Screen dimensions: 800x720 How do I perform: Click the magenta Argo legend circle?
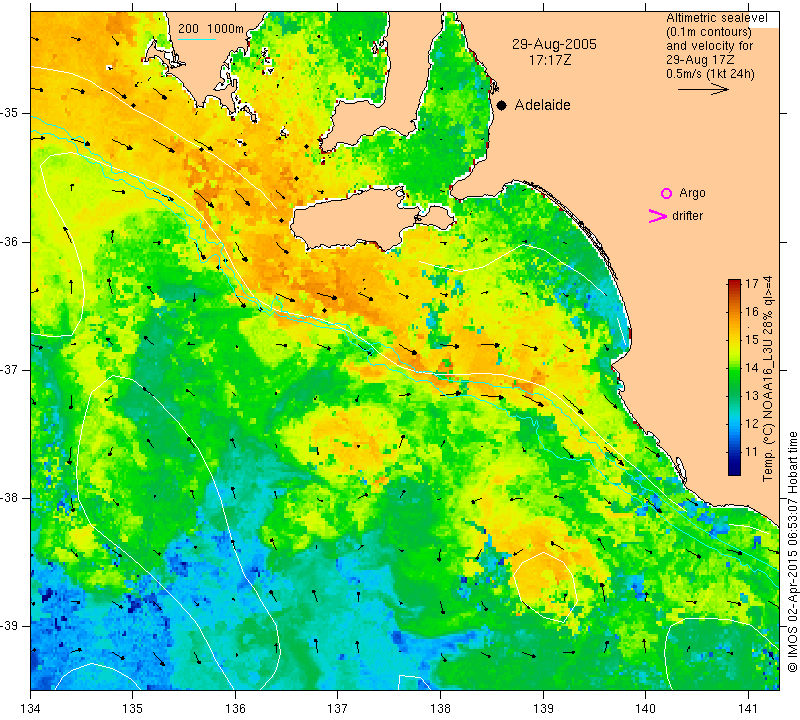click(x=666, y=193)
